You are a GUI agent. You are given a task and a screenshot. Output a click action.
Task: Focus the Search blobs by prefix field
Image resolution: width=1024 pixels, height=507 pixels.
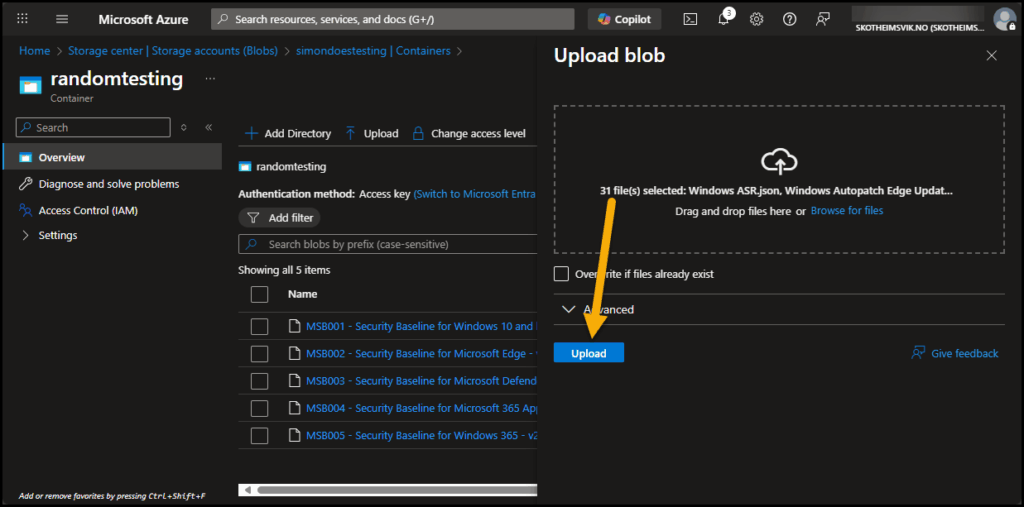tap(387, 244)
